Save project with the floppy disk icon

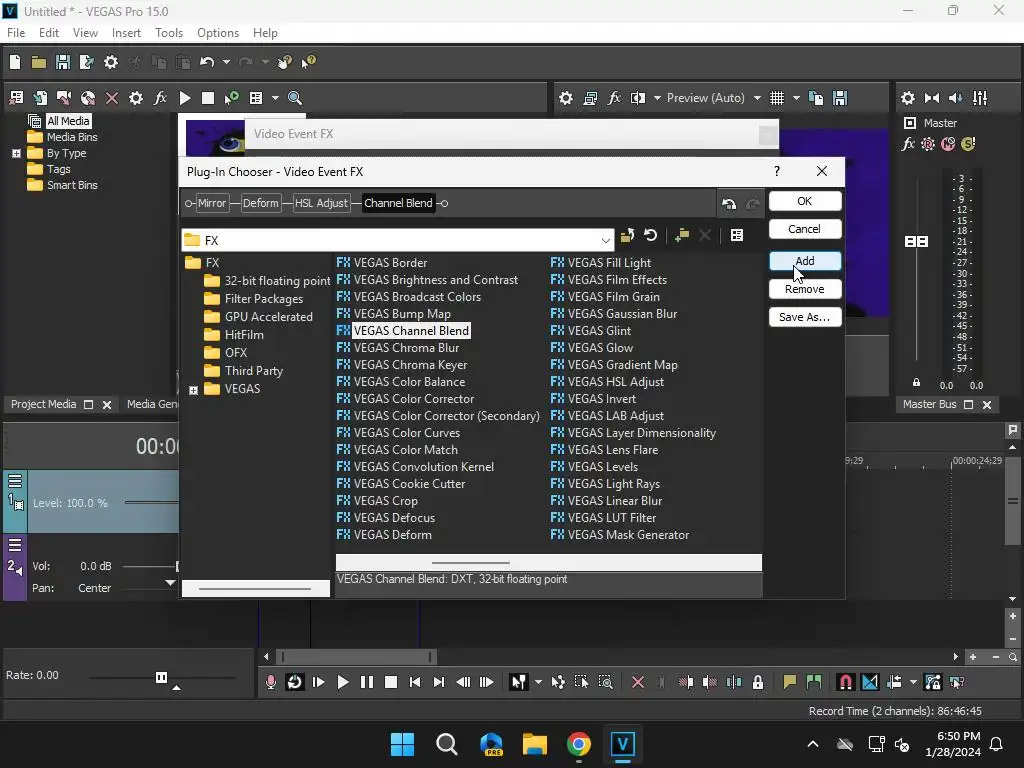tap(63, 62)
